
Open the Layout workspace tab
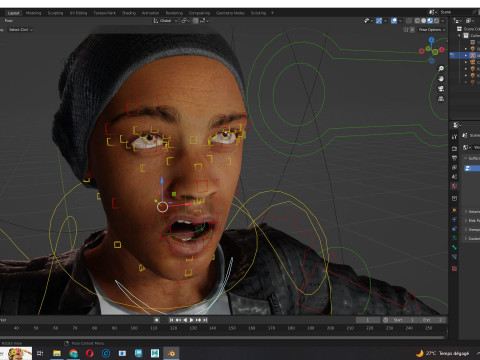13,13
